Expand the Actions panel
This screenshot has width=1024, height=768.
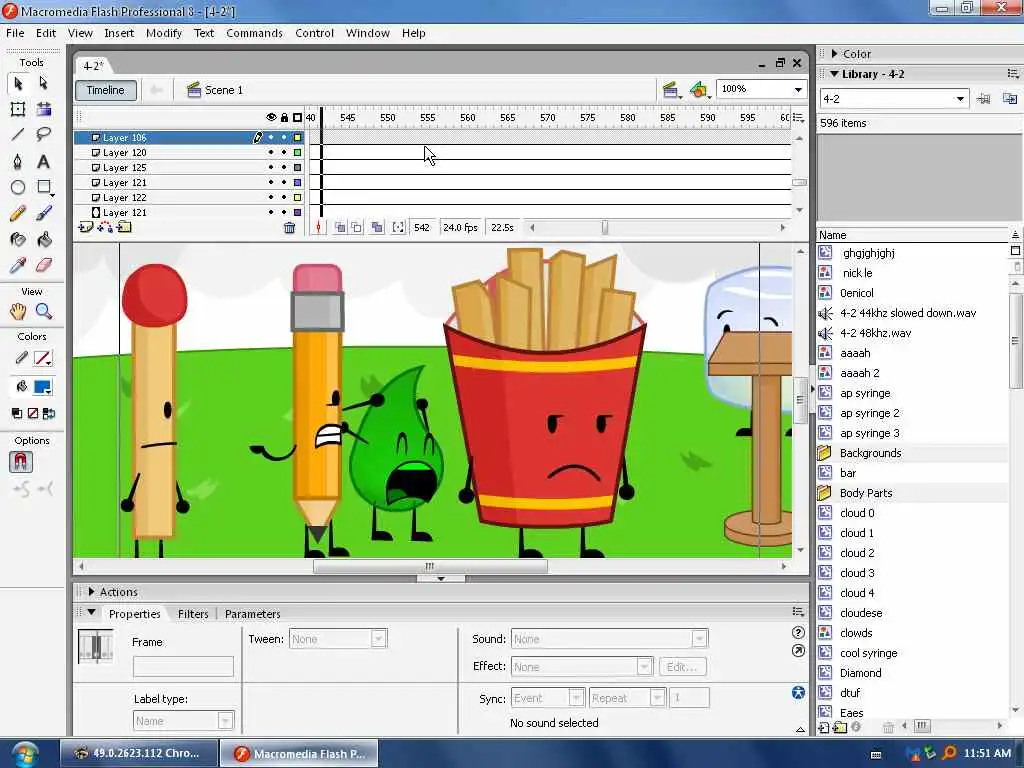click(91, 592)
